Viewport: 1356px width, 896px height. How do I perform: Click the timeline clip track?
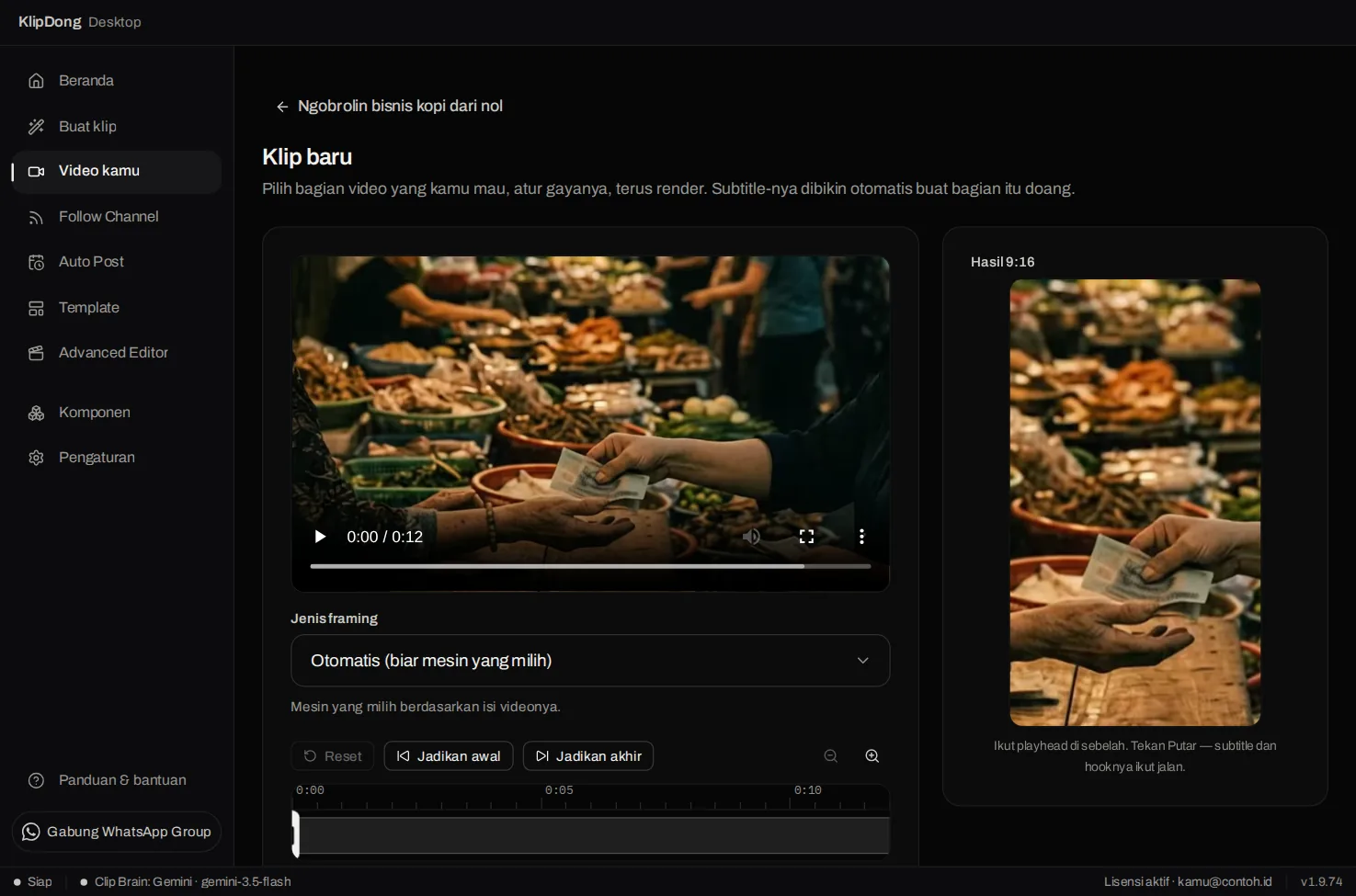593,835
